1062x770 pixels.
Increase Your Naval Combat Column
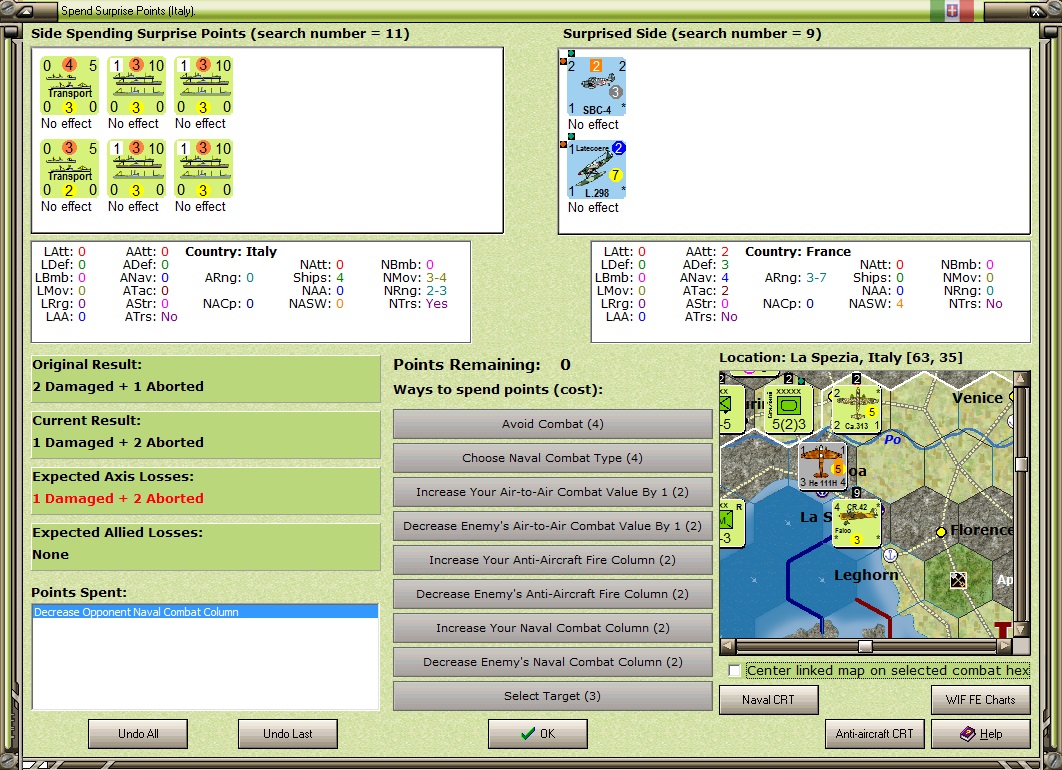click(553, 628)
